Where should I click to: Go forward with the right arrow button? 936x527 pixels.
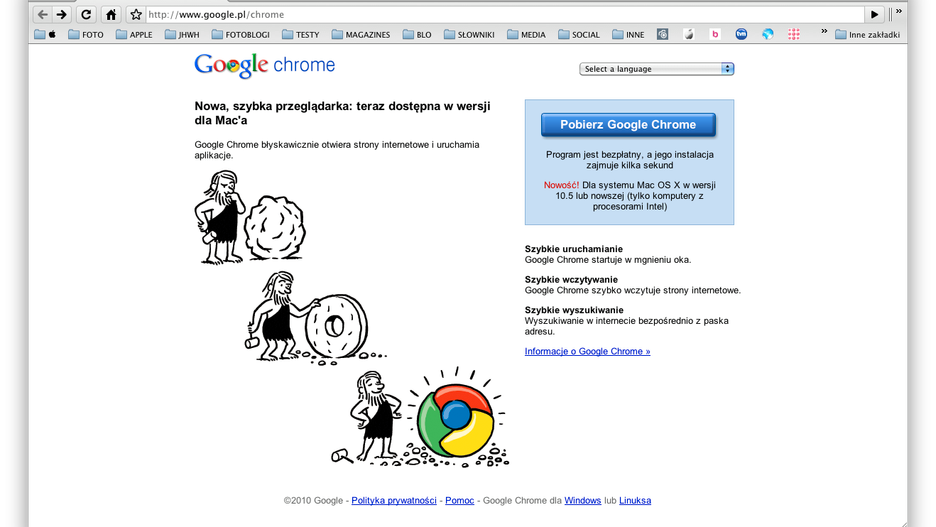pos(61,14)
